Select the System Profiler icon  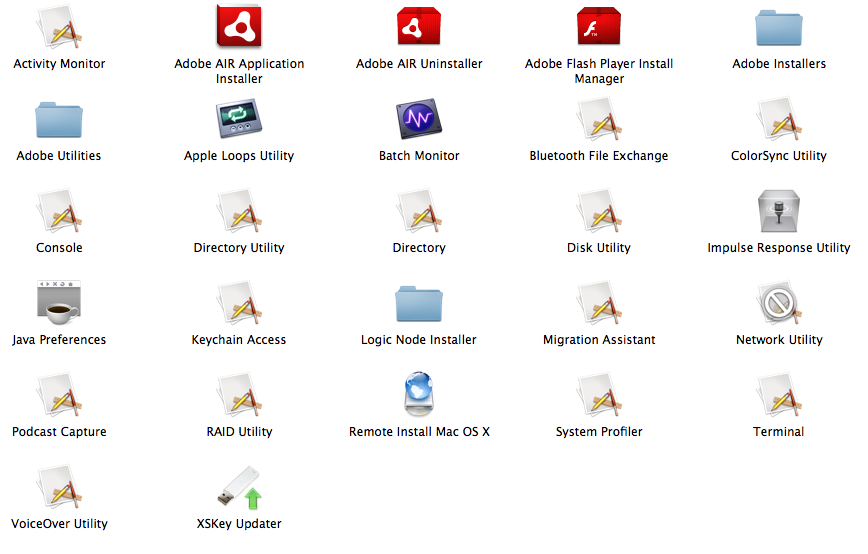599,394
